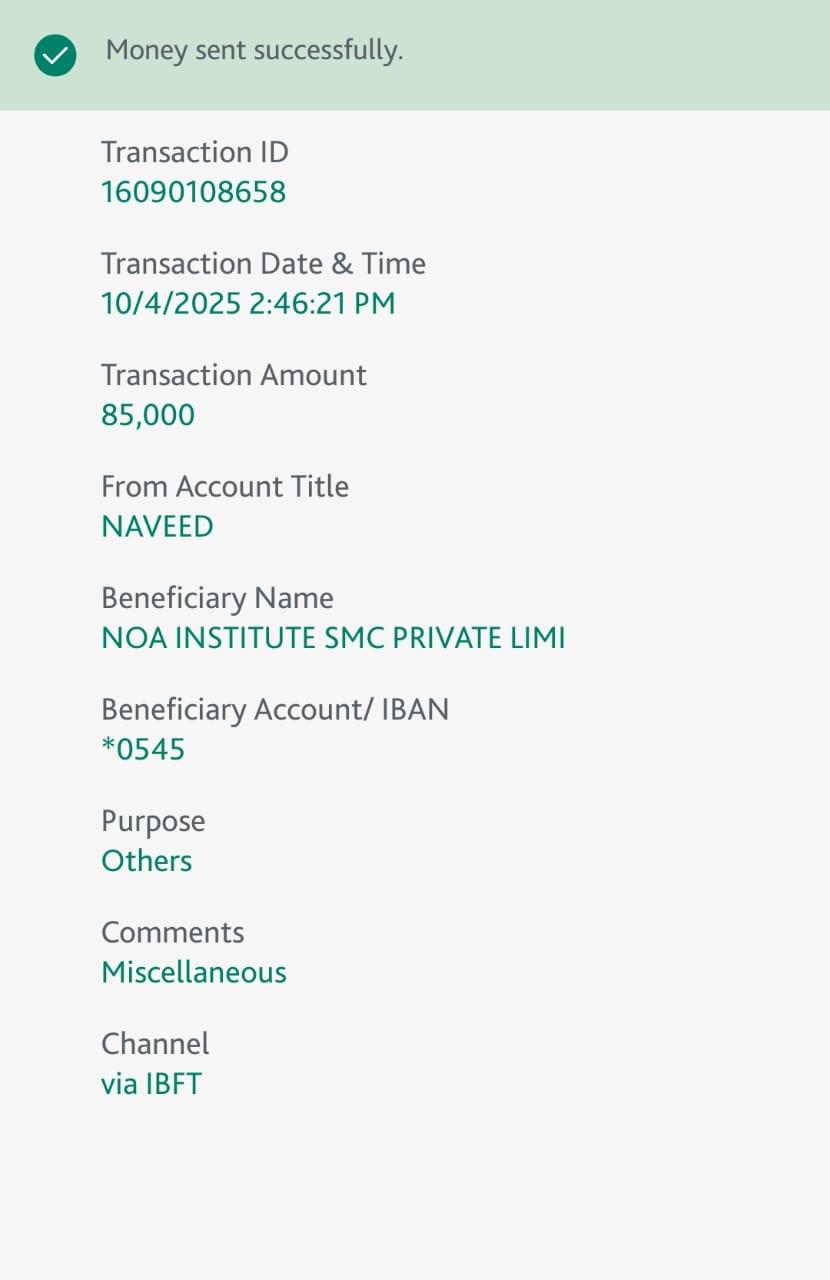Select the masked account number *0545
The height and width of the screenshot is (1280, 830).
(143, 749)
